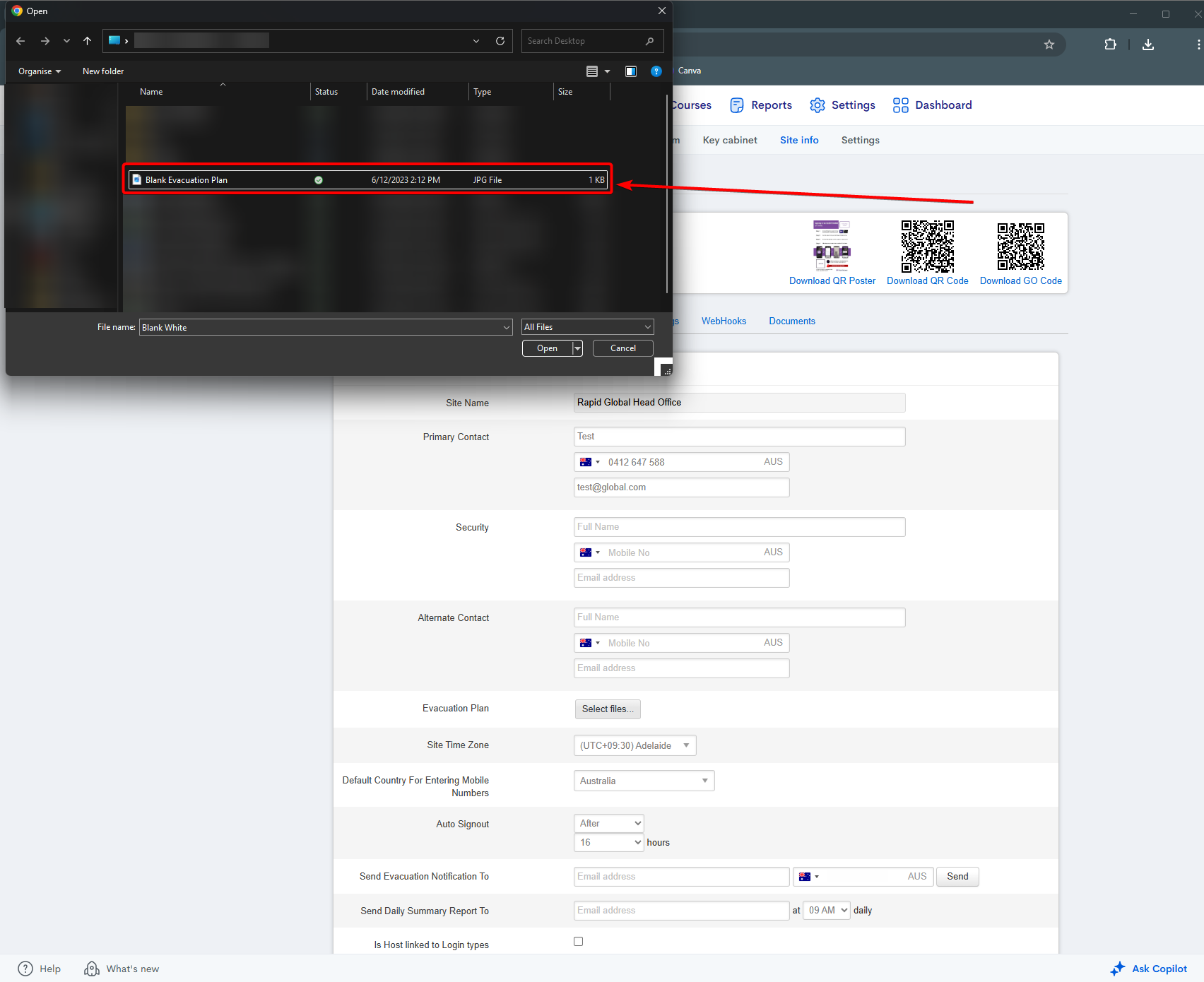The height and width of the screenshot is (982, 1204).
Task: Switch to the Documents tab
Action: point(791,321)
